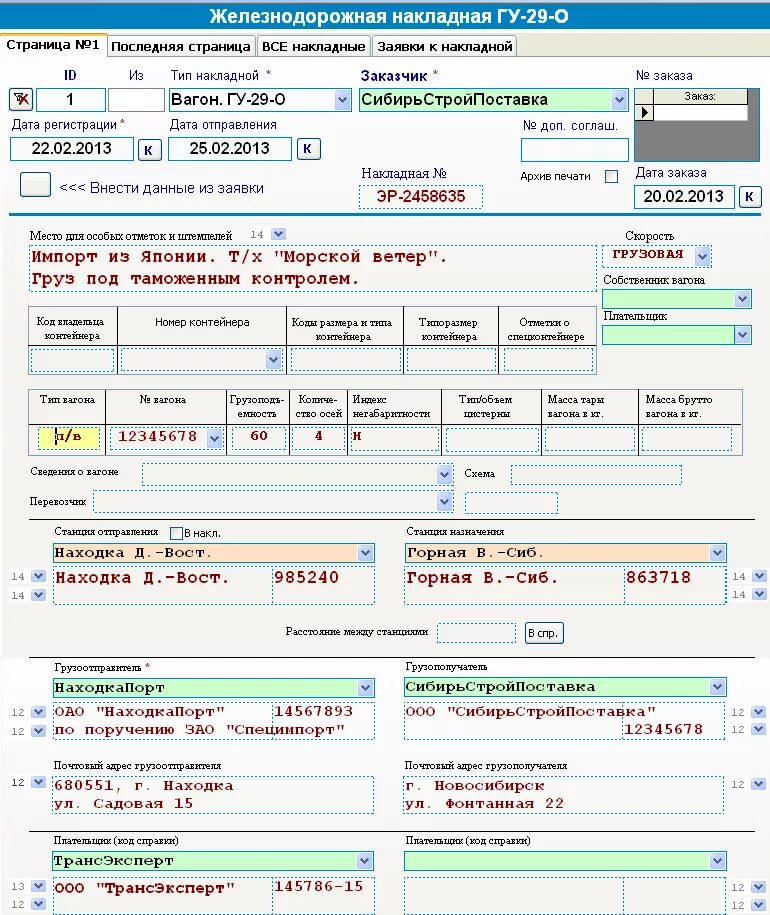
Task: Click the filter-clear icon beside ID field
Action: 21,99
